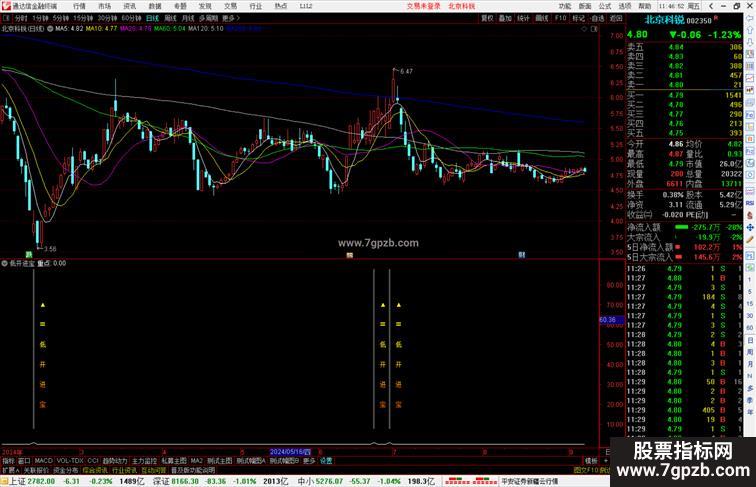
Task: Select 周 period in right sidebar
Action: click(x=750, y=352)
